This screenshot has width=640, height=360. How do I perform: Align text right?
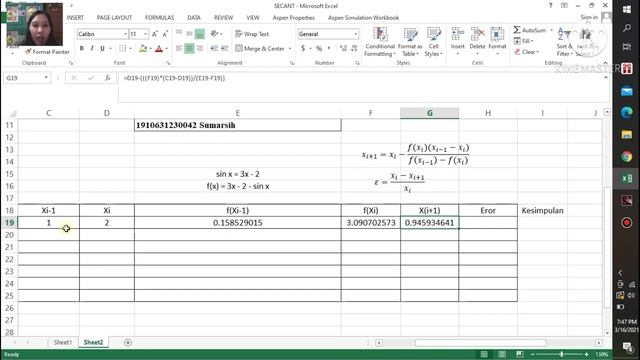[200, 49]
